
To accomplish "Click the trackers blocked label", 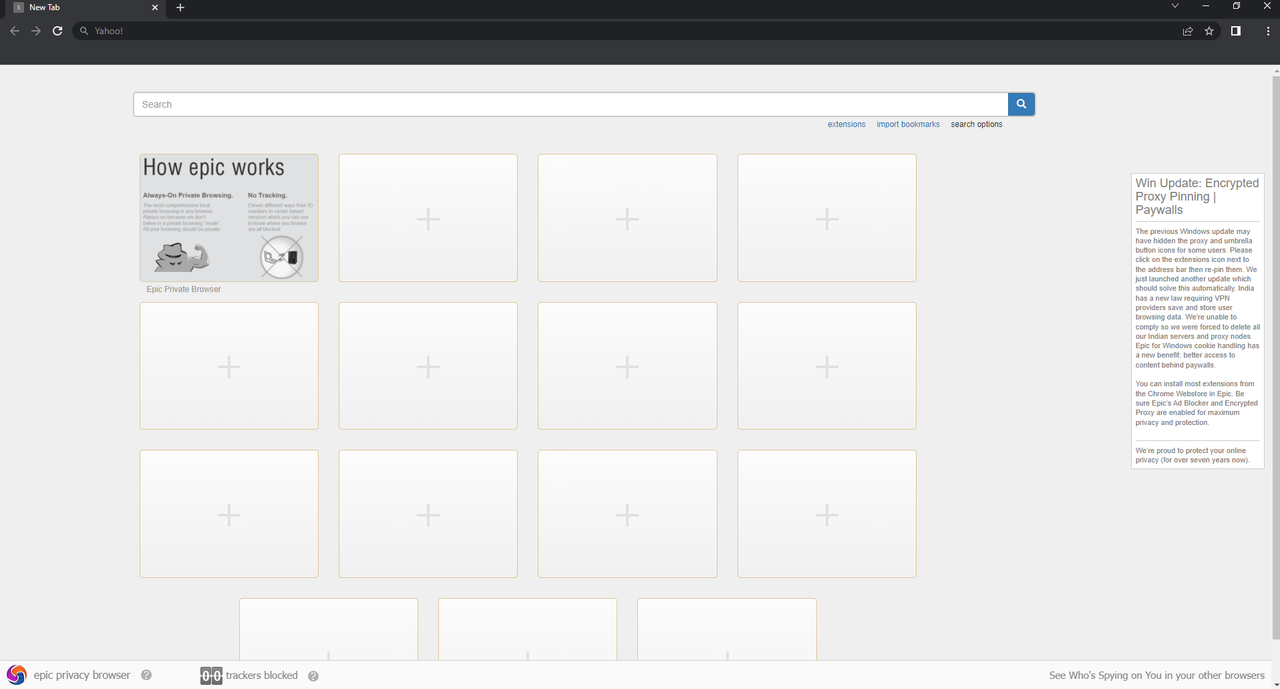I will click(x=262, y=676).
